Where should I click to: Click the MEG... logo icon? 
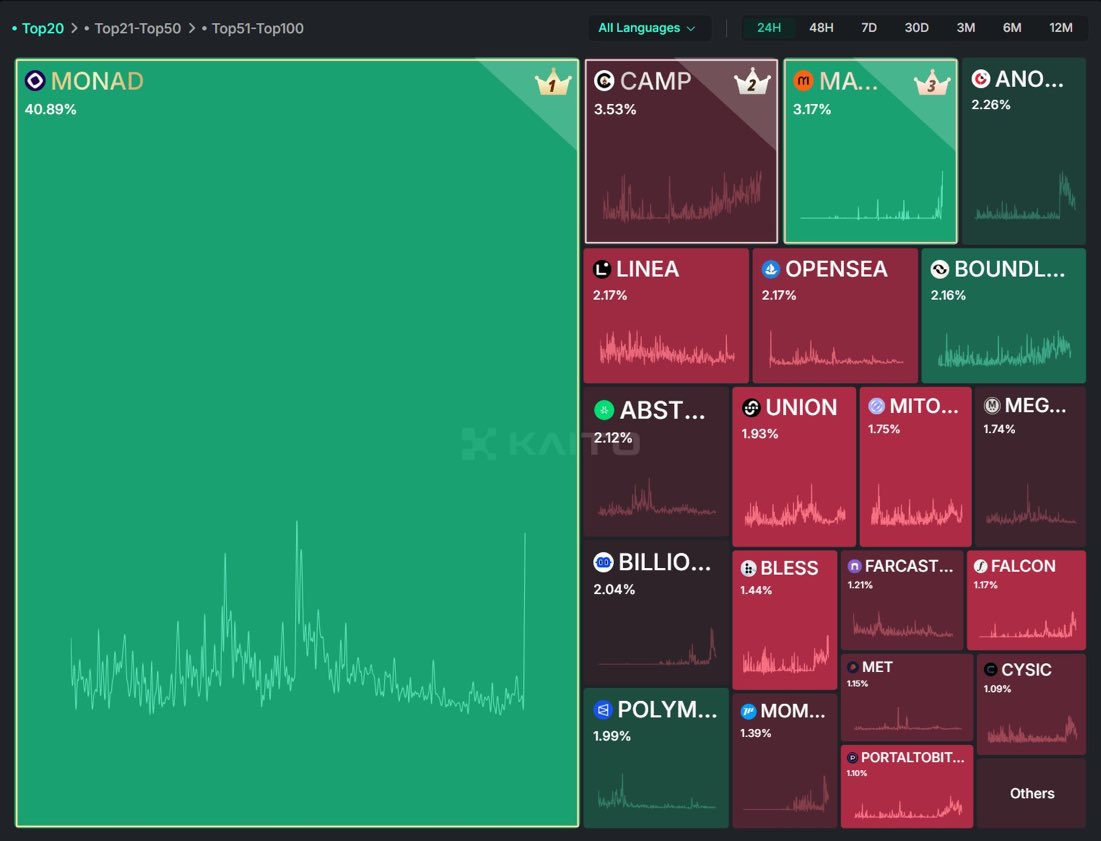(x=991, y=405)
